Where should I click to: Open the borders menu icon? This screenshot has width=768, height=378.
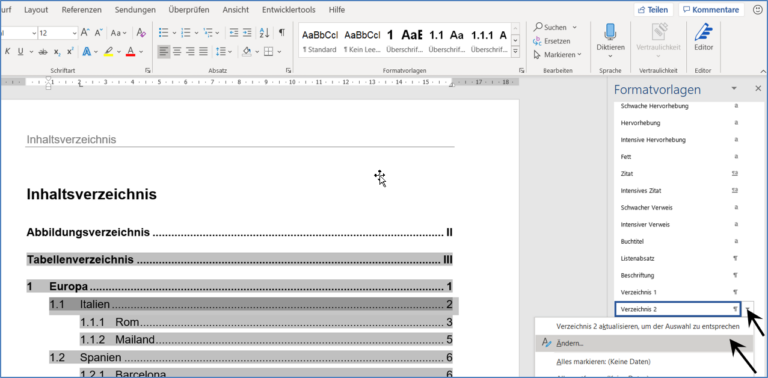click(x=268, y=51)
